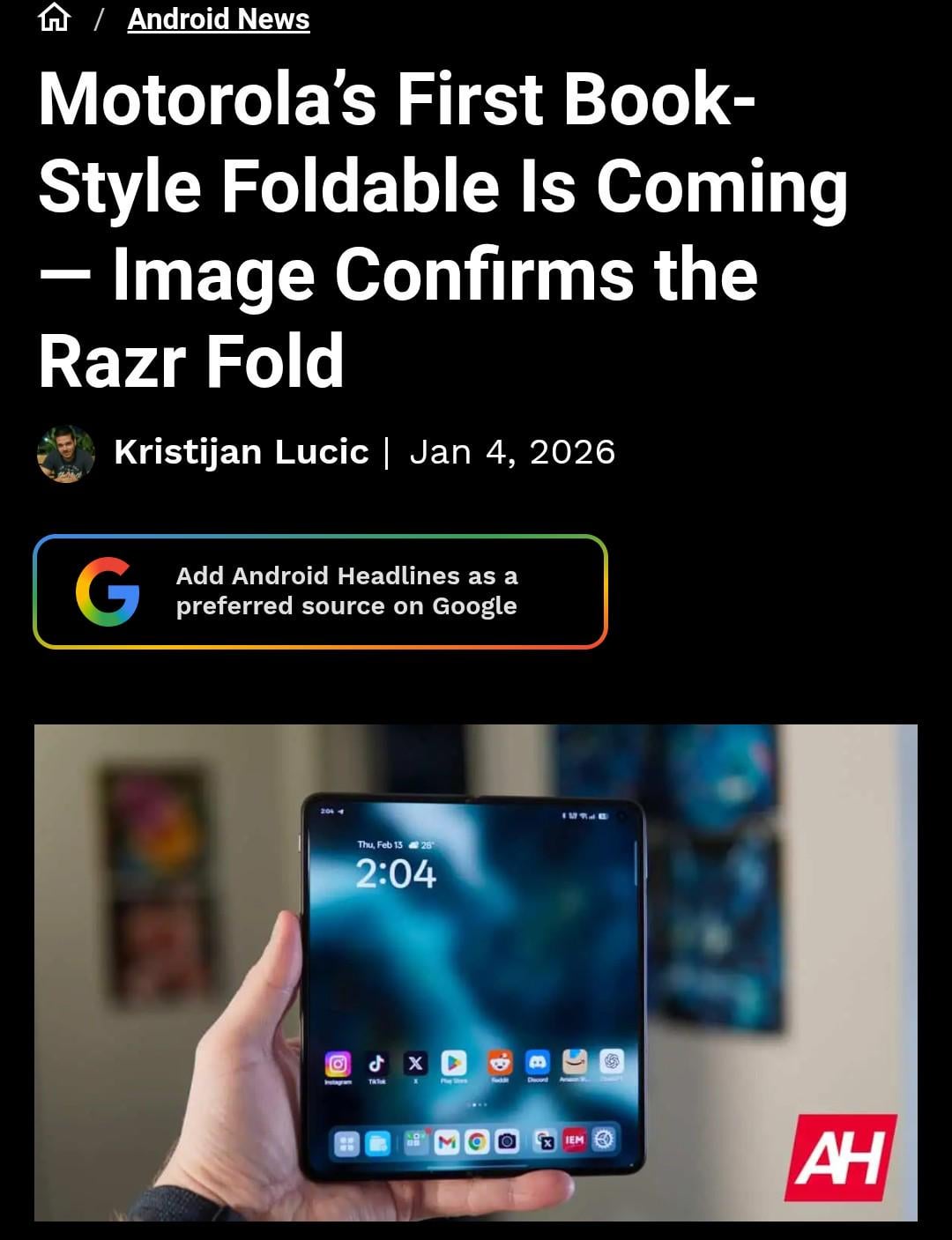The width and height of the screenshot is (952, 1240).
Task: Tap the Chrome icon in dock
Action: coord(477,1142)
